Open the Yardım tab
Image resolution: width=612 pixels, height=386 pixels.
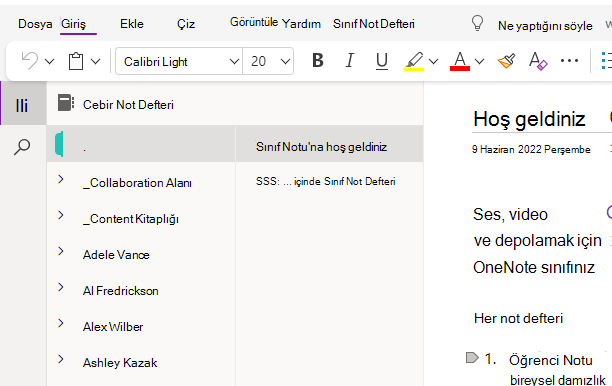[301, 24]
